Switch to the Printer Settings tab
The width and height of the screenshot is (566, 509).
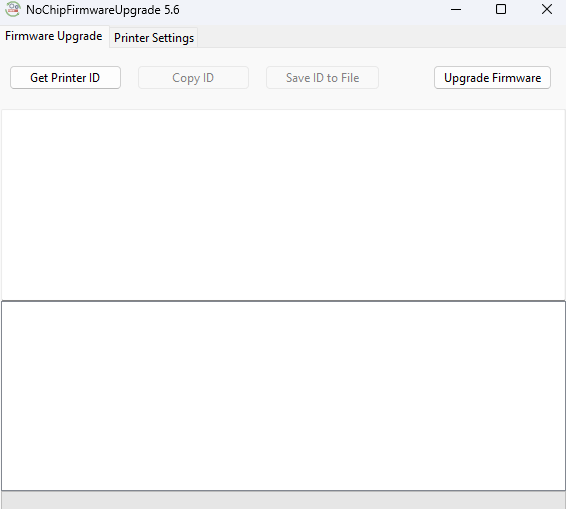coord(154,38)
